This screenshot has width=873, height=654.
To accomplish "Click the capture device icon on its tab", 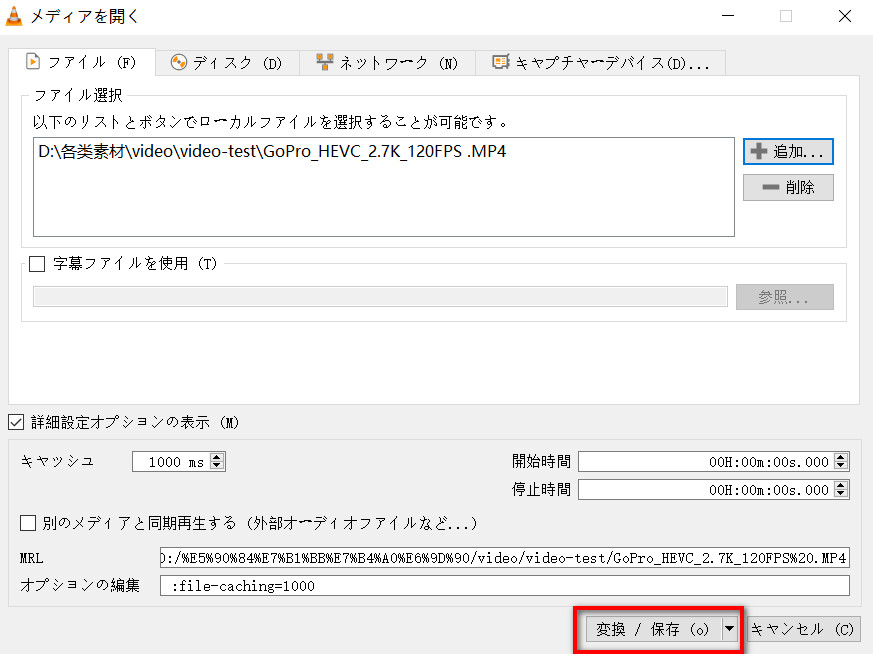I will [501, 61].
